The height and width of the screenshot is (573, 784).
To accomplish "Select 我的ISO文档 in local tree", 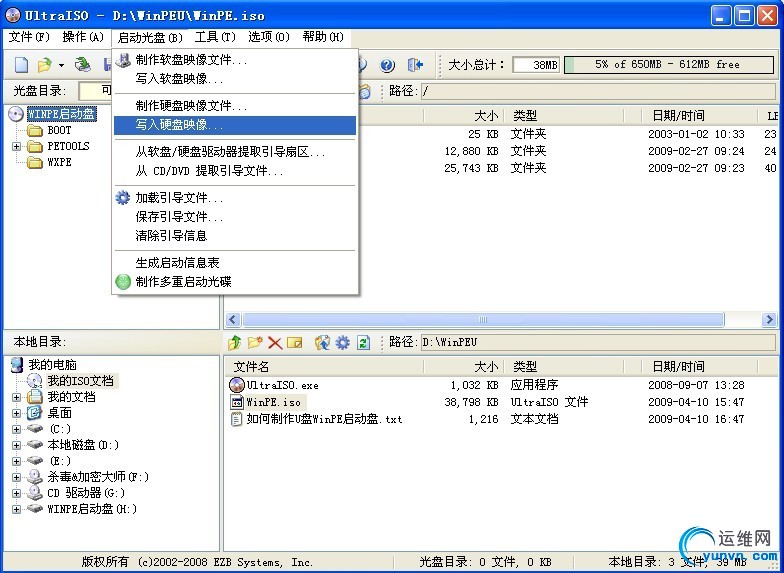I will [x=80, y=381].
